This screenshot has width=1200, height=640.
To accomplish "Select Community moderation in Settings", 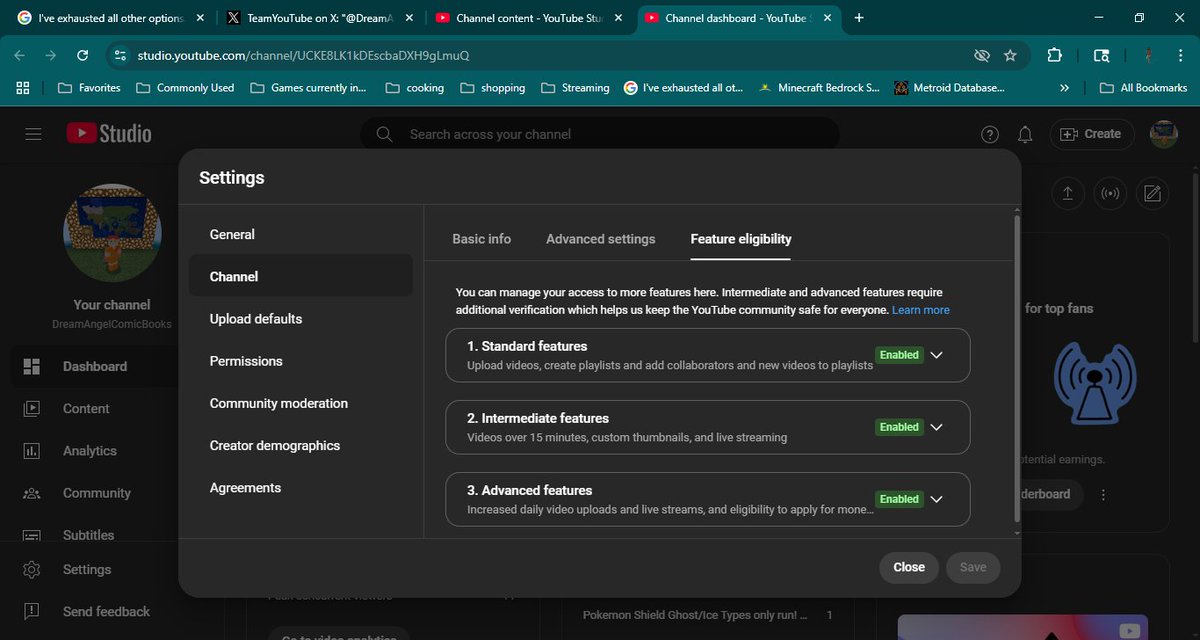I will click(300, 403).
